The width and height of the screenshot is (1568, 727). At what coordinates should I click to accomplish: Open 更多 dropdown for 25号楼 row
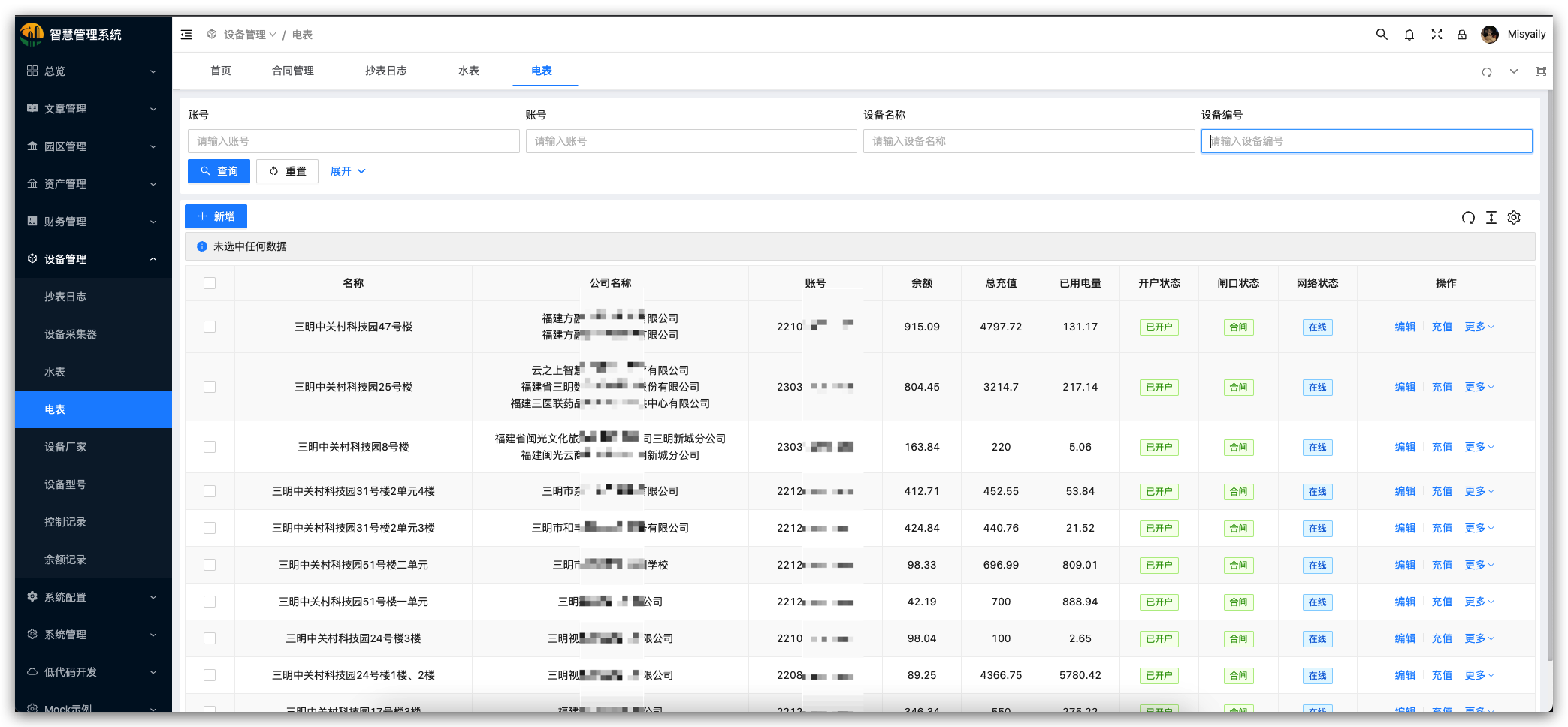point(1479,387)
